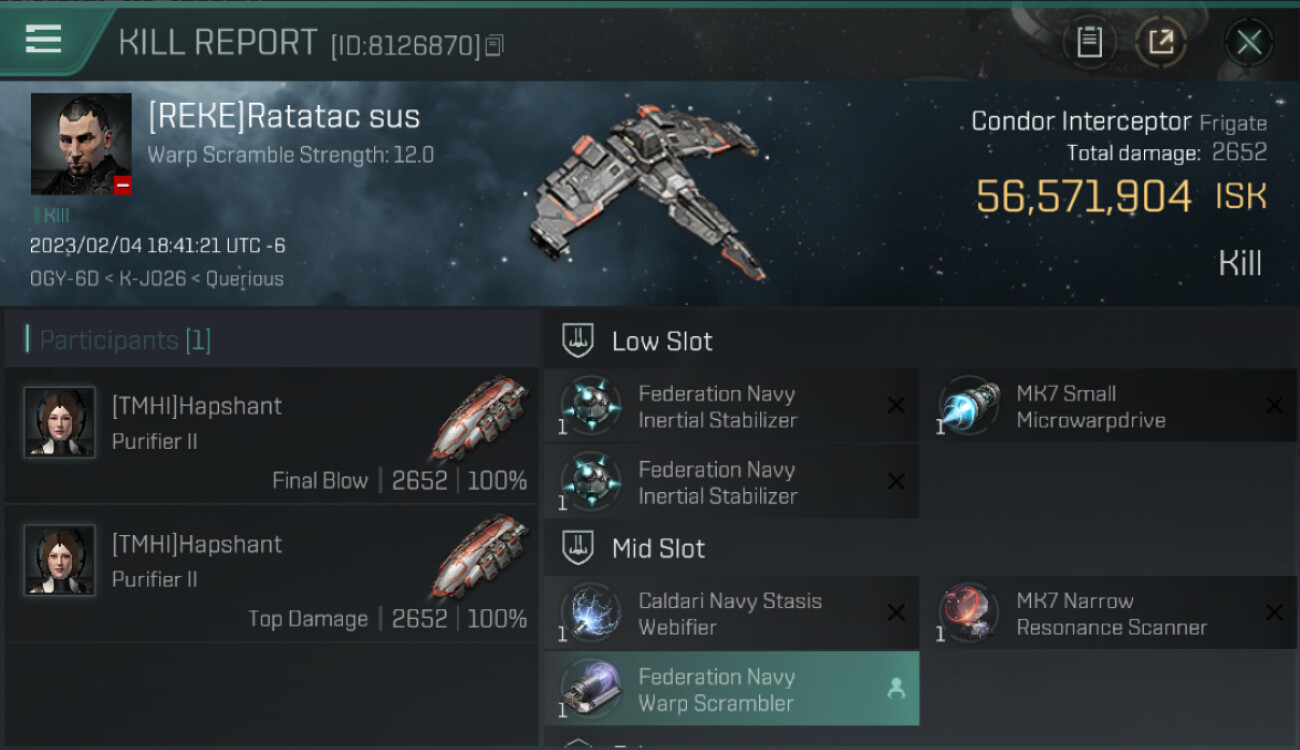The width and height of the screenshot is (1300, 750).
Task: View Hapshant's portrait in Final Blow row
Action: (60, 423)
